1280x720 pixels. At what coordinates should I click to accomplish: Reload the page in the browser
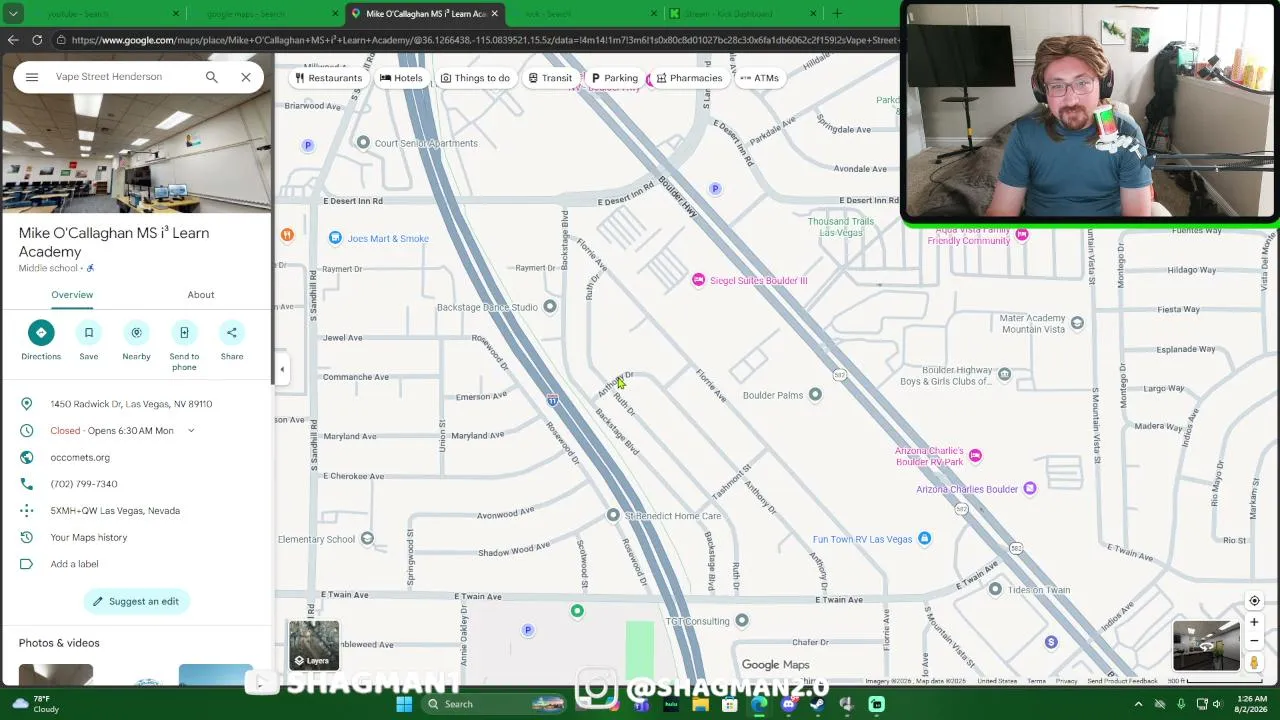pyautogui.click(x=37, y=40)
